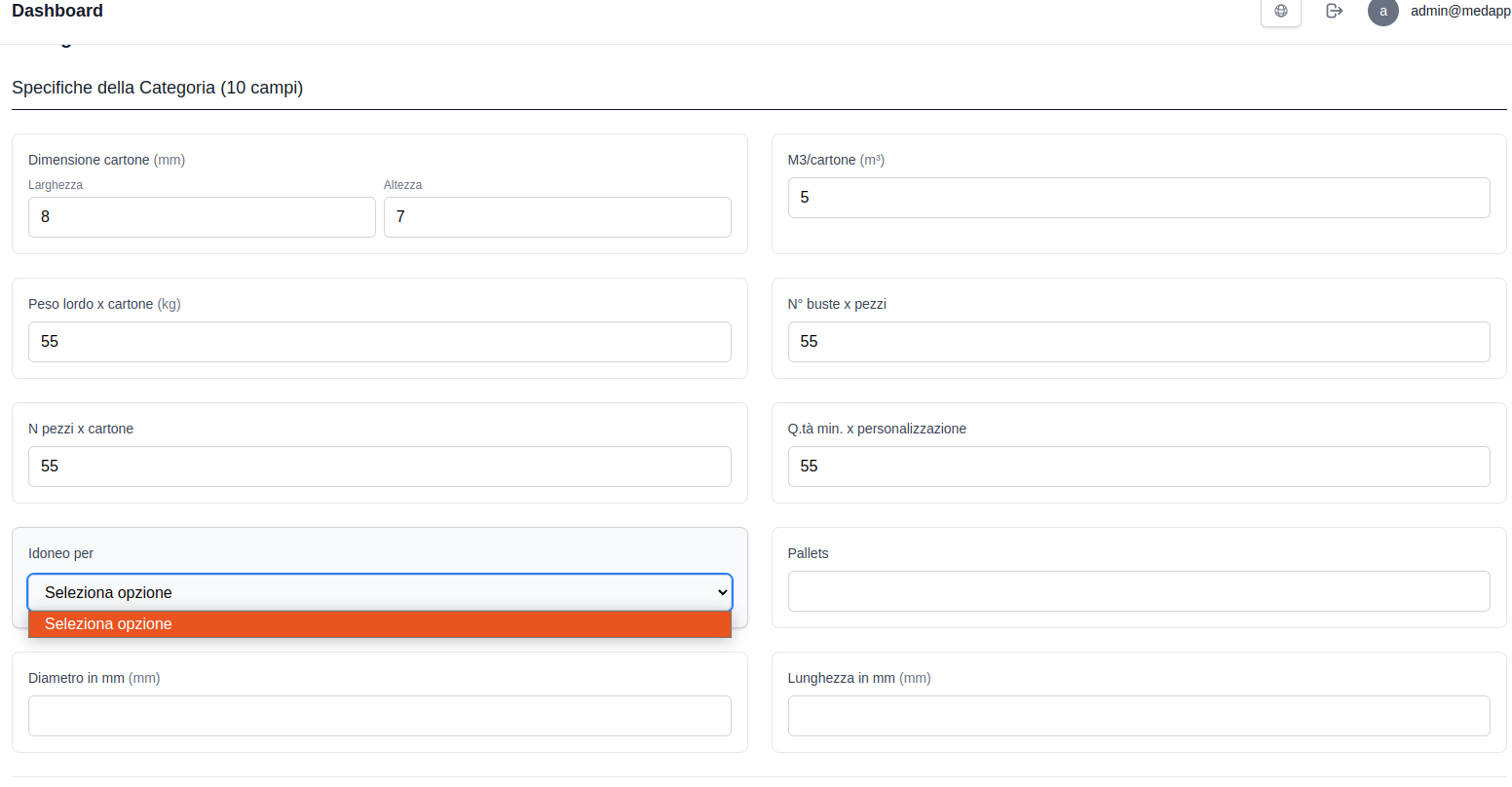This screenshot has width=1512, height=787.
Task: Focus the Diametro in mm field
Action: point(379,716)
